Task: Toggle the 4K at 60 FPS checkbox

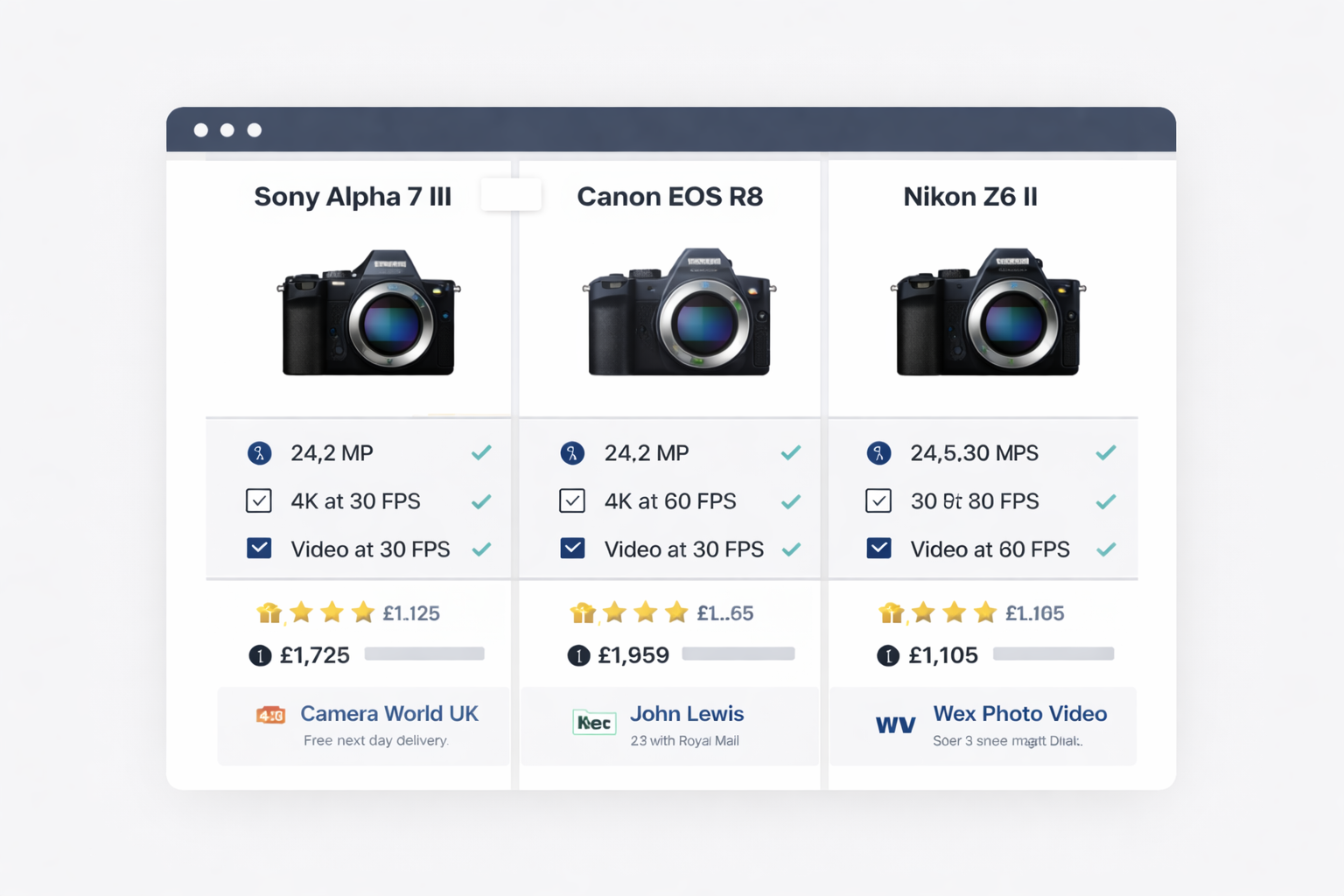Action: click(573, 500)
